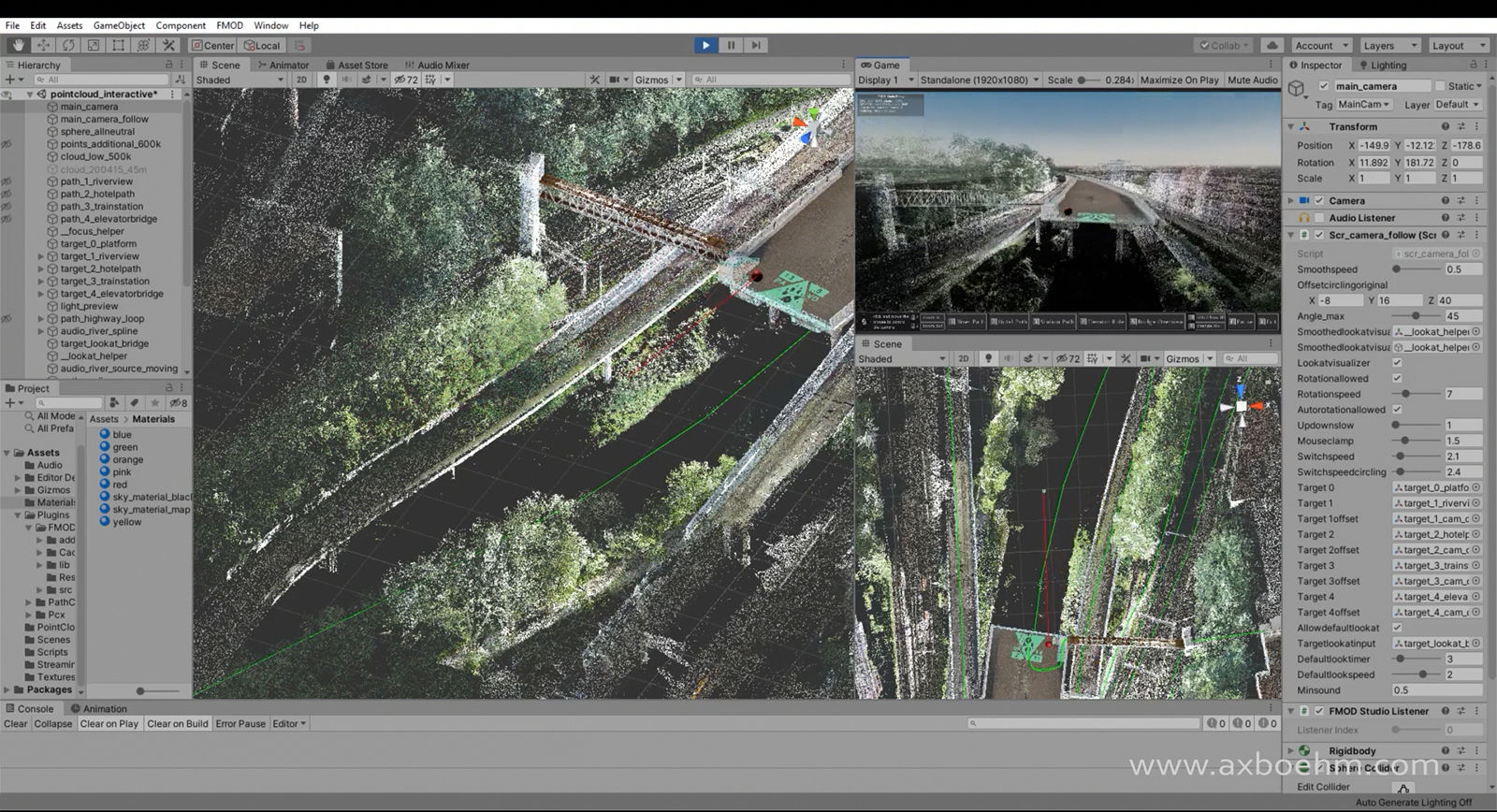Image resolution: width=1497 pixels, height=812 pixels.
Task: Select the Move tool
Action: point(43,45)
